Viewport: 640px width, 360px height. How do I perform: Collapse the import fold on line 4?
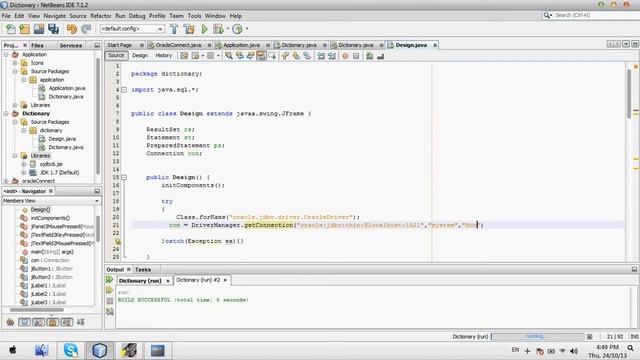124,90
